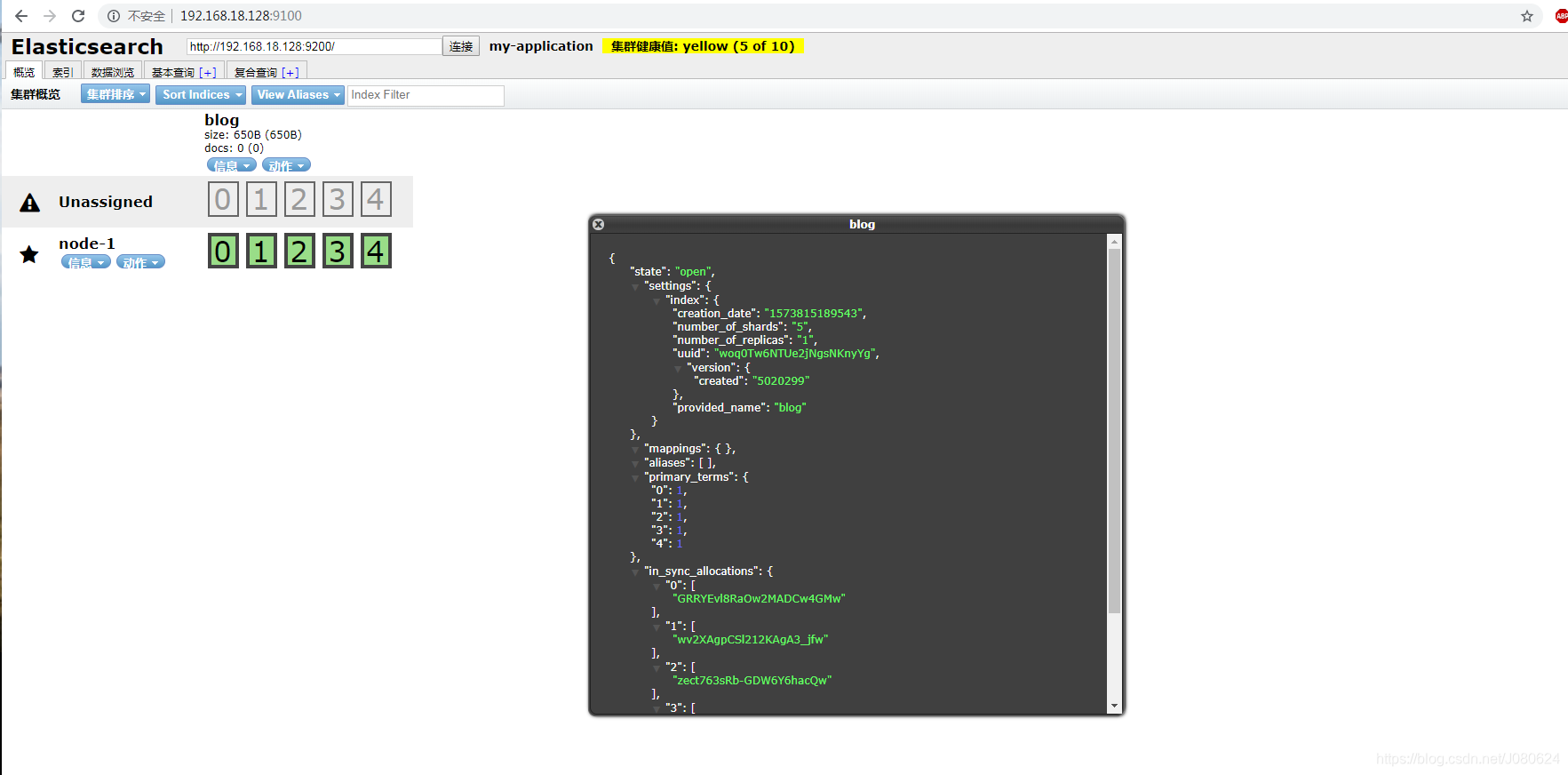Collapse the "in_sync_allocations" JSON node
The width and height of the screenshot is (1568, 775).
click(x=635, y=572)
